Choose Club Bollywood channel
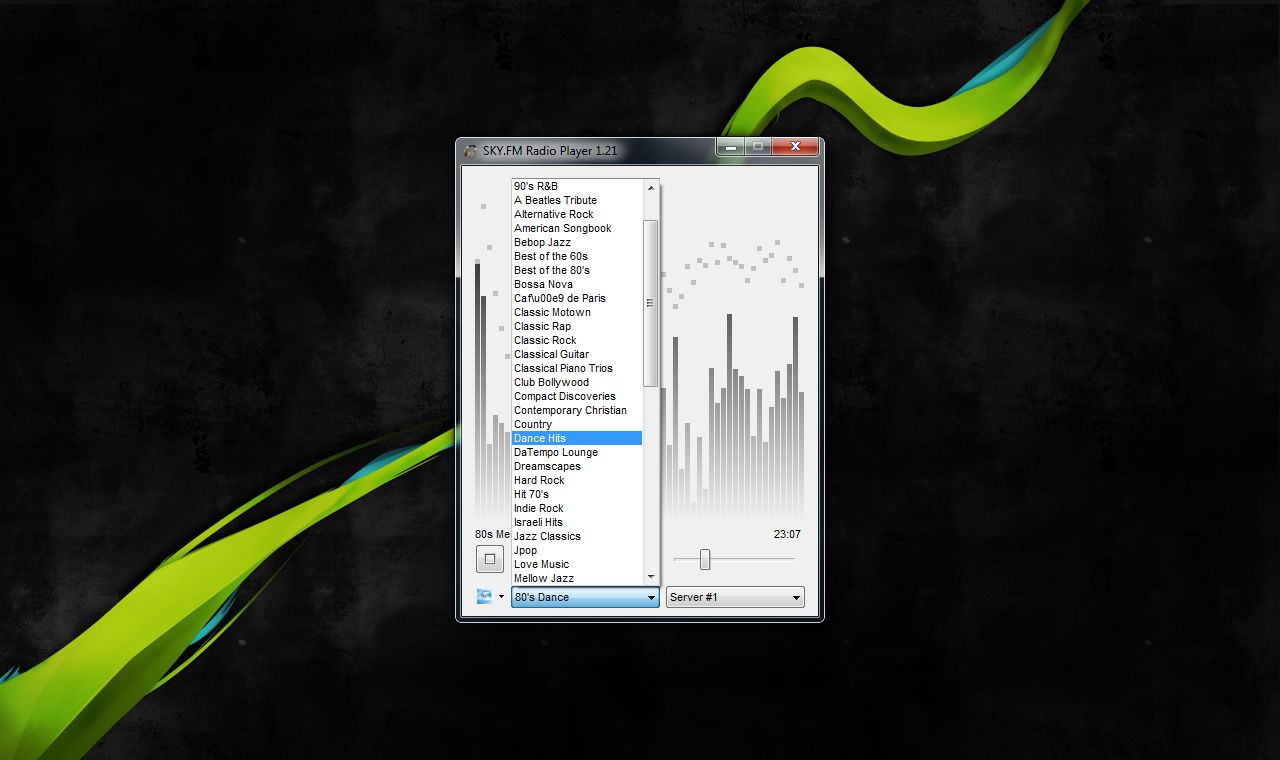 (x=576, y=382)
